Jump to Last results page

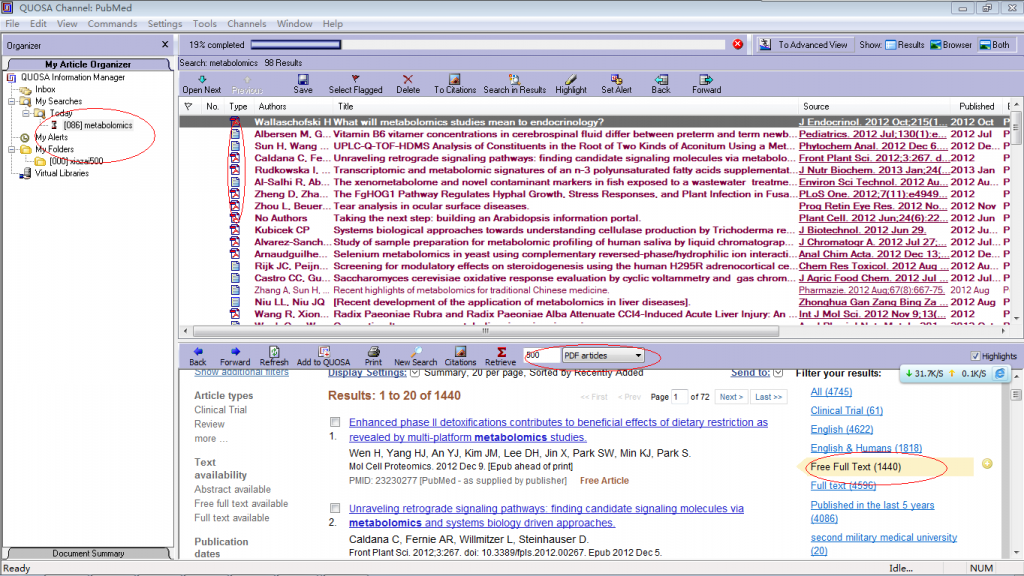tap(768, 396)
